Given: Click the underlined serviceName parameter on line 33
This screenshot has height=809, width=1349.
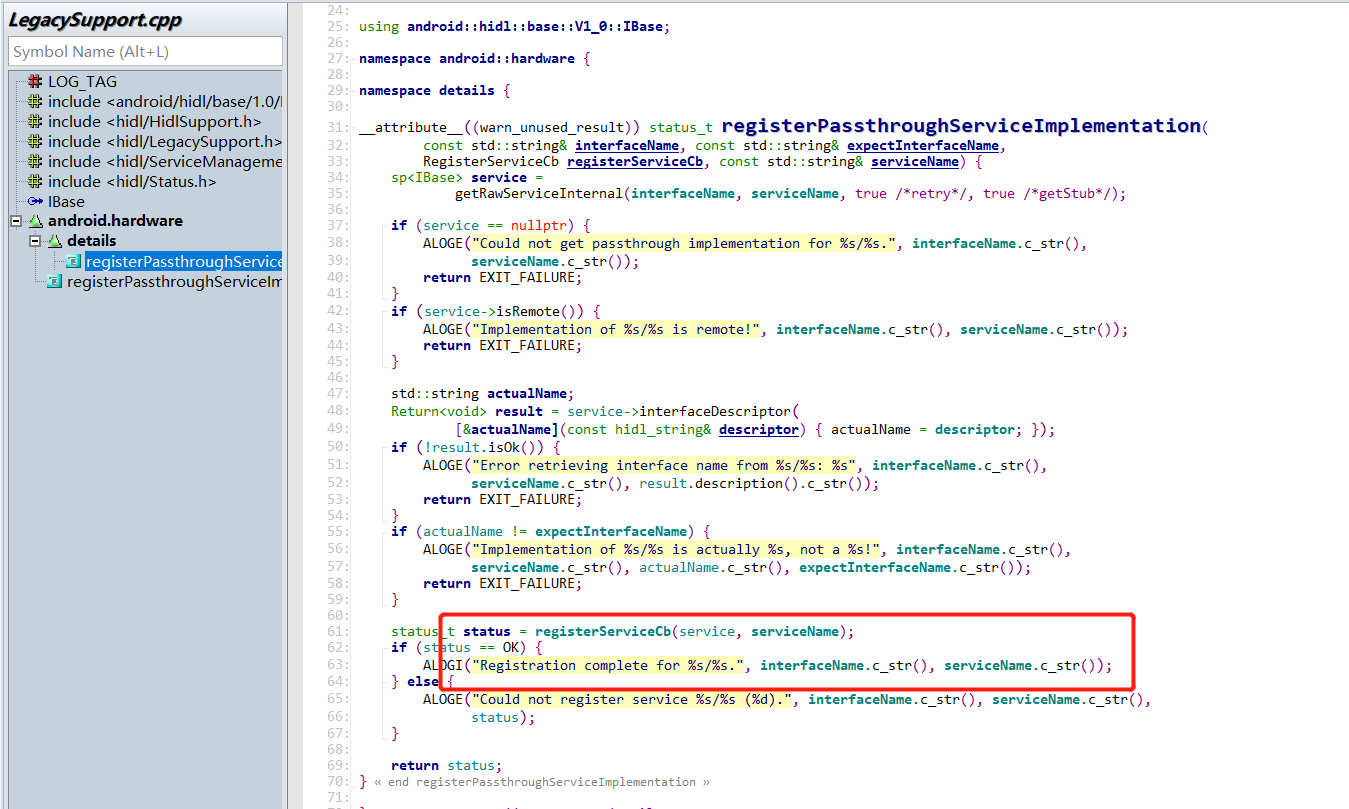Looking at the screenshot, I should pyautogui.click(x=915, y=161).
